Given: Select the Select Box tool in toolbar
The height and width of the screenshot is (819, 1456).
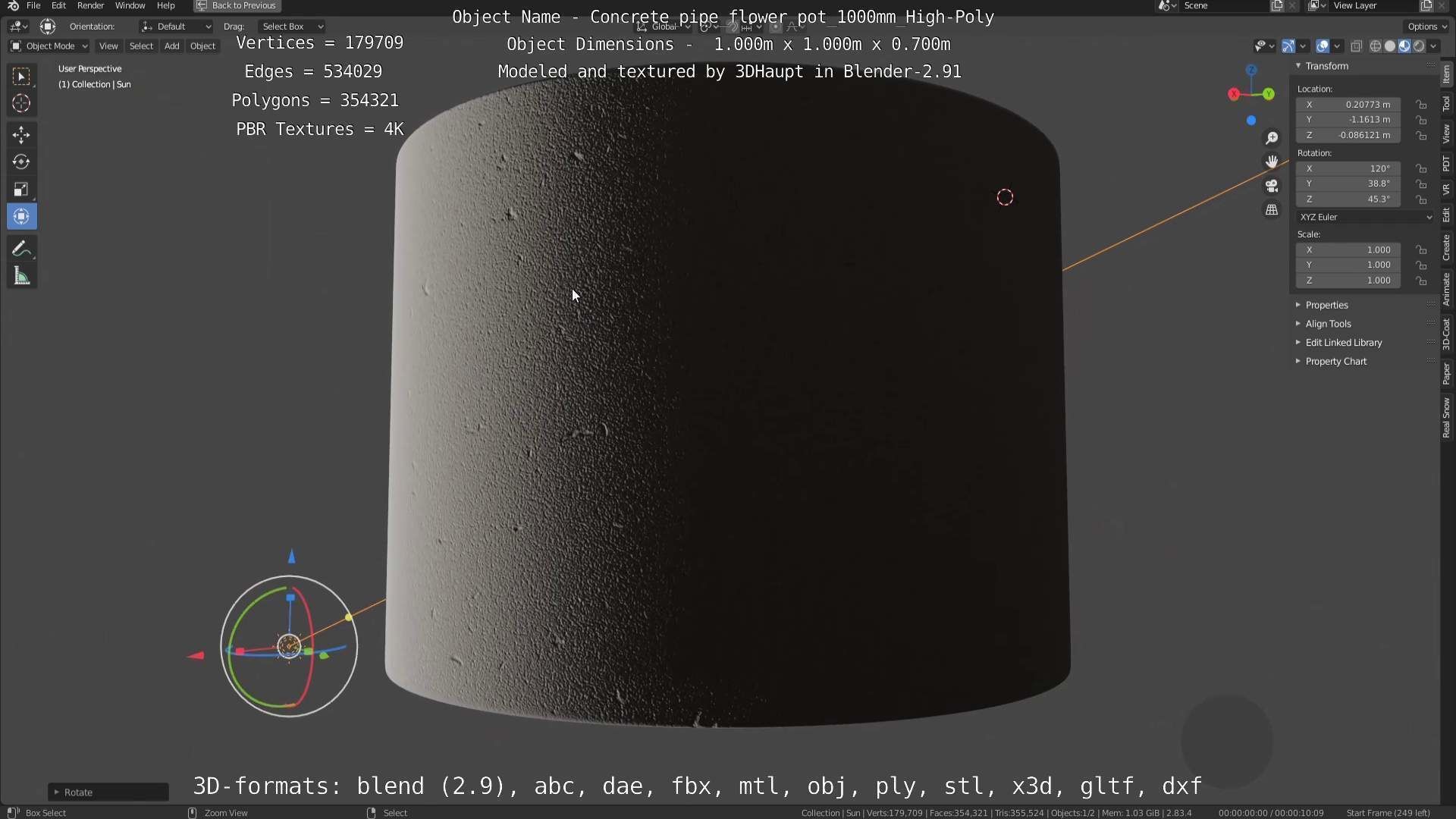Looking at the screenshot, I should coord(21,76).
